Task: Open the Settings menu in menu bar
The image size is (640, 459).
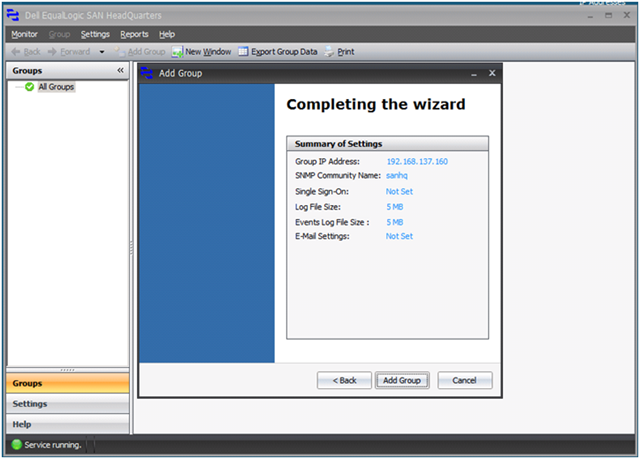Action: (95, 34)
